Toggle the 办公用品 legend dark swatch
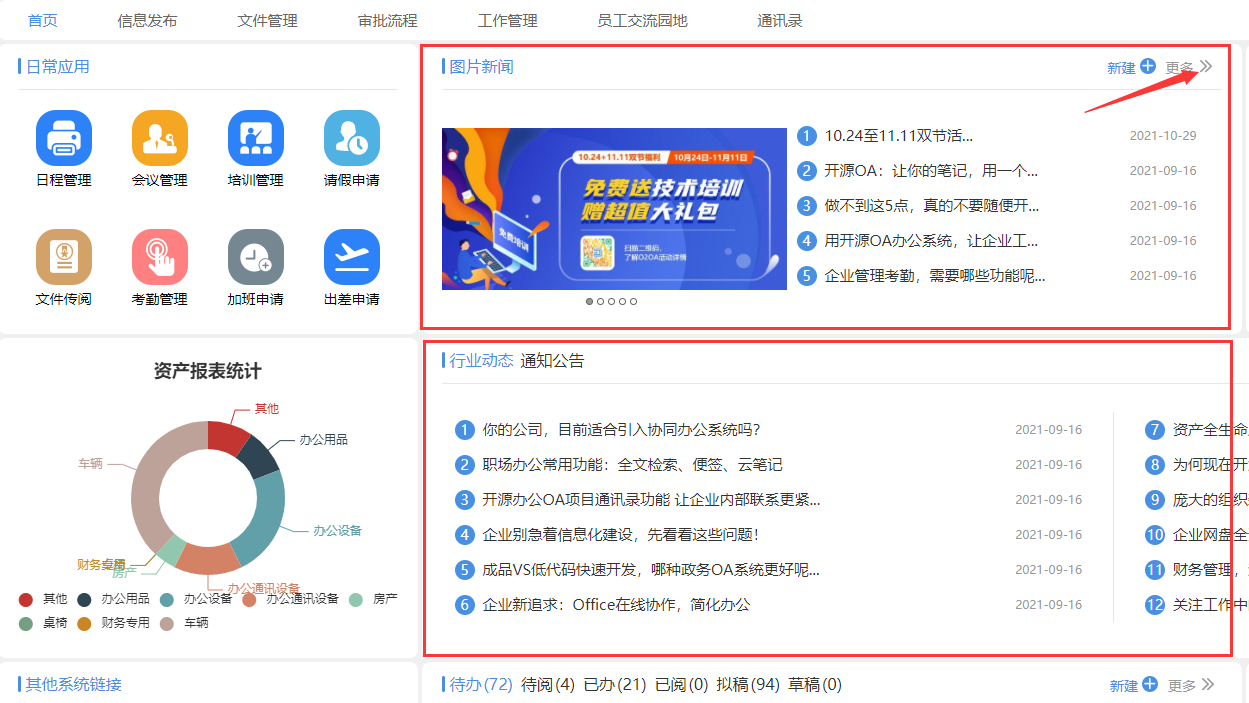Image resolution: width=1249 pixels, height=703 pixels. (85, 599)
